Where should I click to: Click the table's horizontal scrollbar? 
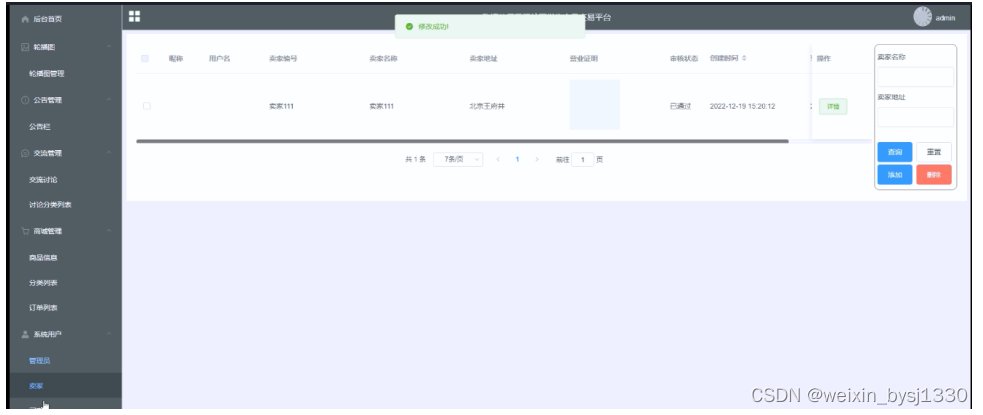point(462,141)
